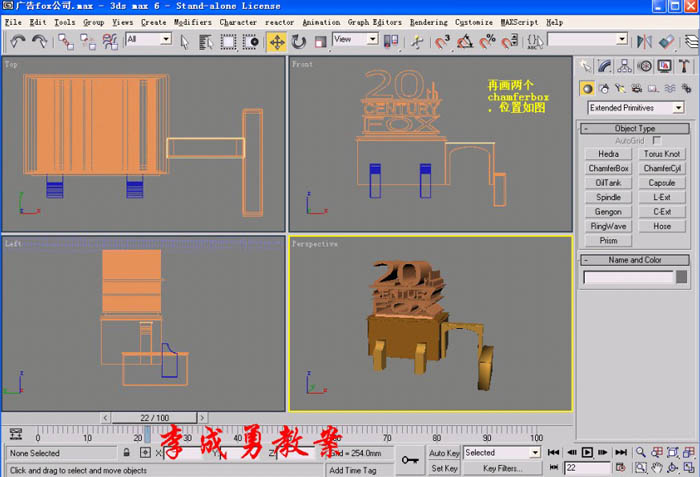
Task: Click the object color swatch
Action: (x=681, y=277)
